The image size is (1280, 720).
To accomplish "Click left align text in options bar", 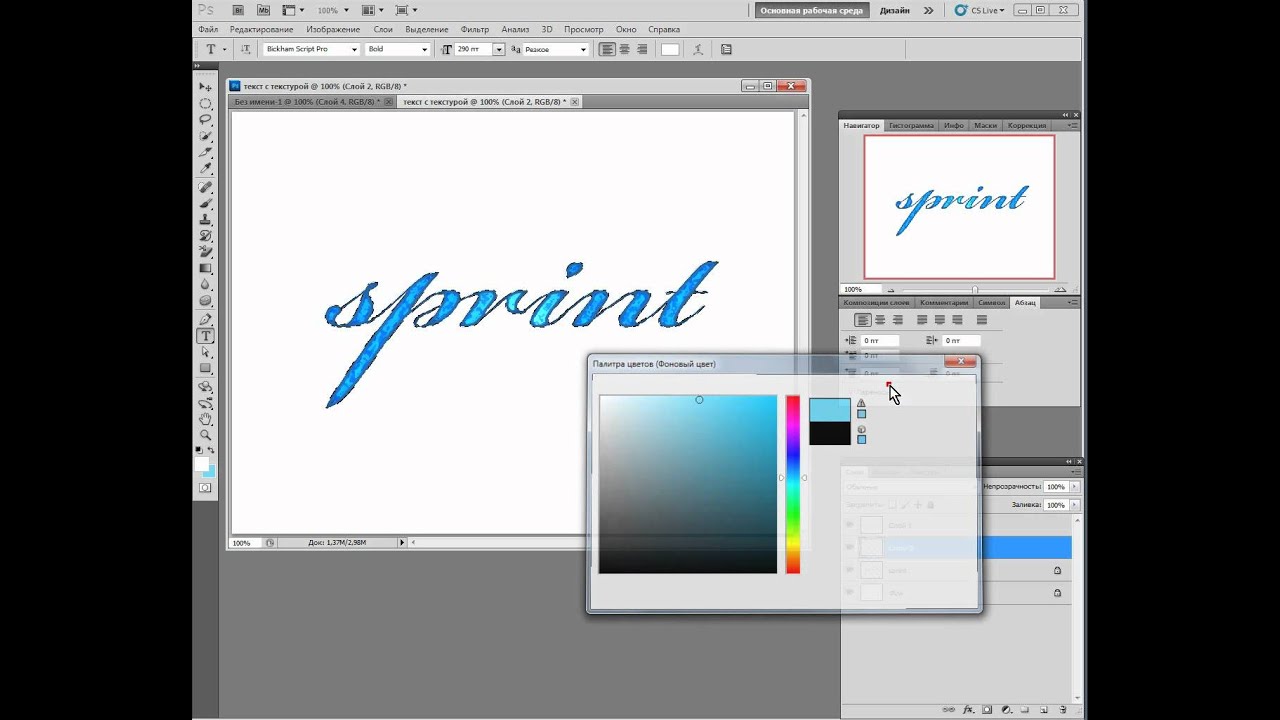I will pyautogui.click(x=607, y=49).
